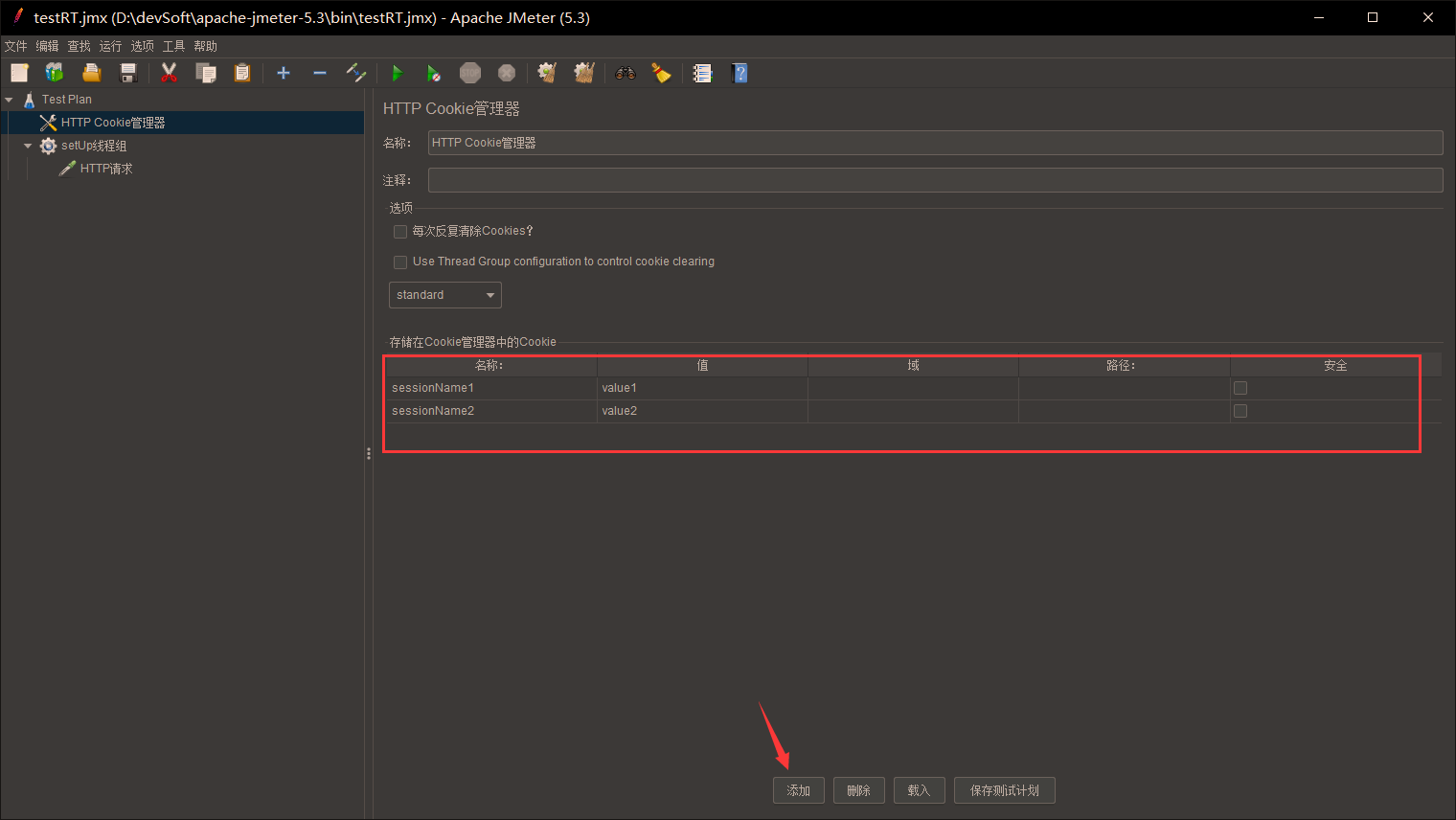The image size is (1456, 820).
Task: Focus the 名称 input field
Action: (x=935, y=143)
